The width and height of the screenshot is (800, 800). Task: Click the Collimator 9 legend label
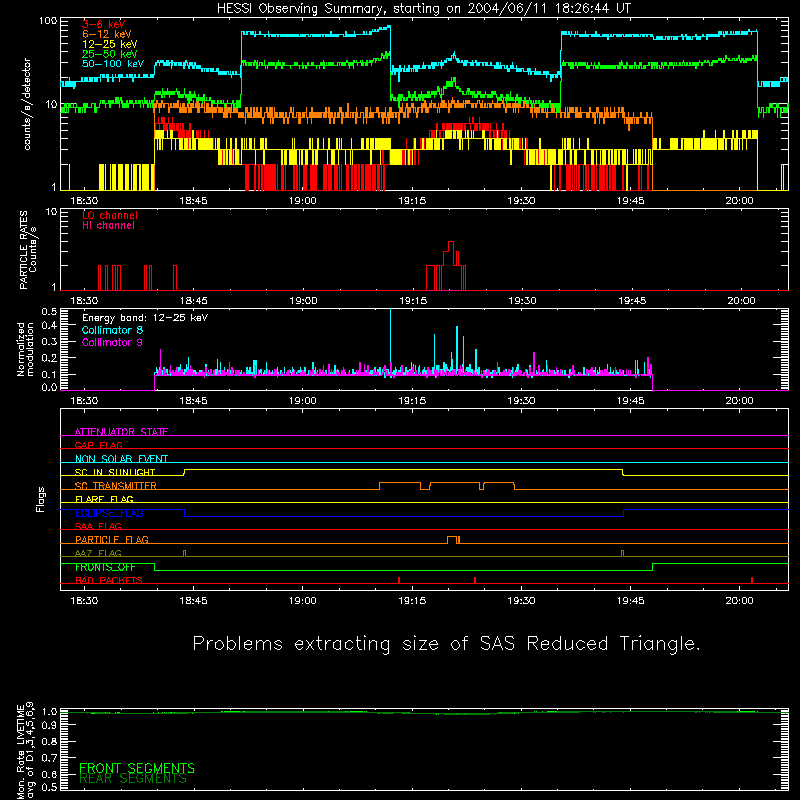point(112,342)
